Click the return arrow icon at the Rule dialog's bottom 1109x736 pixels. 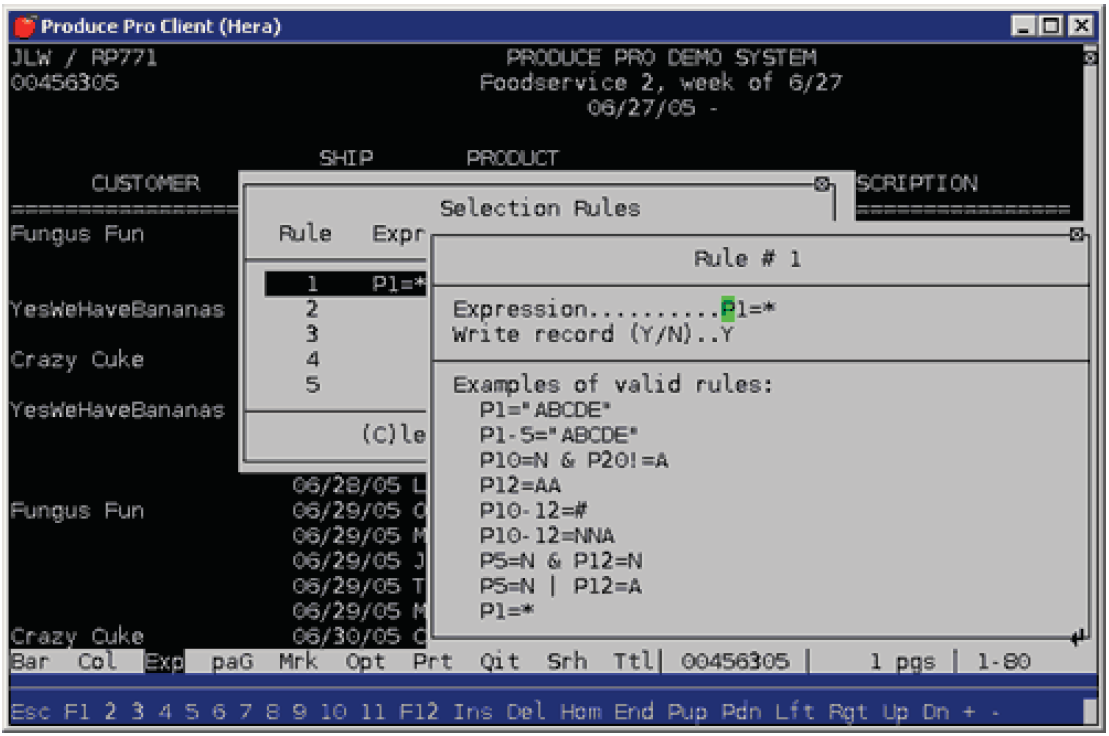point(1078,638)
